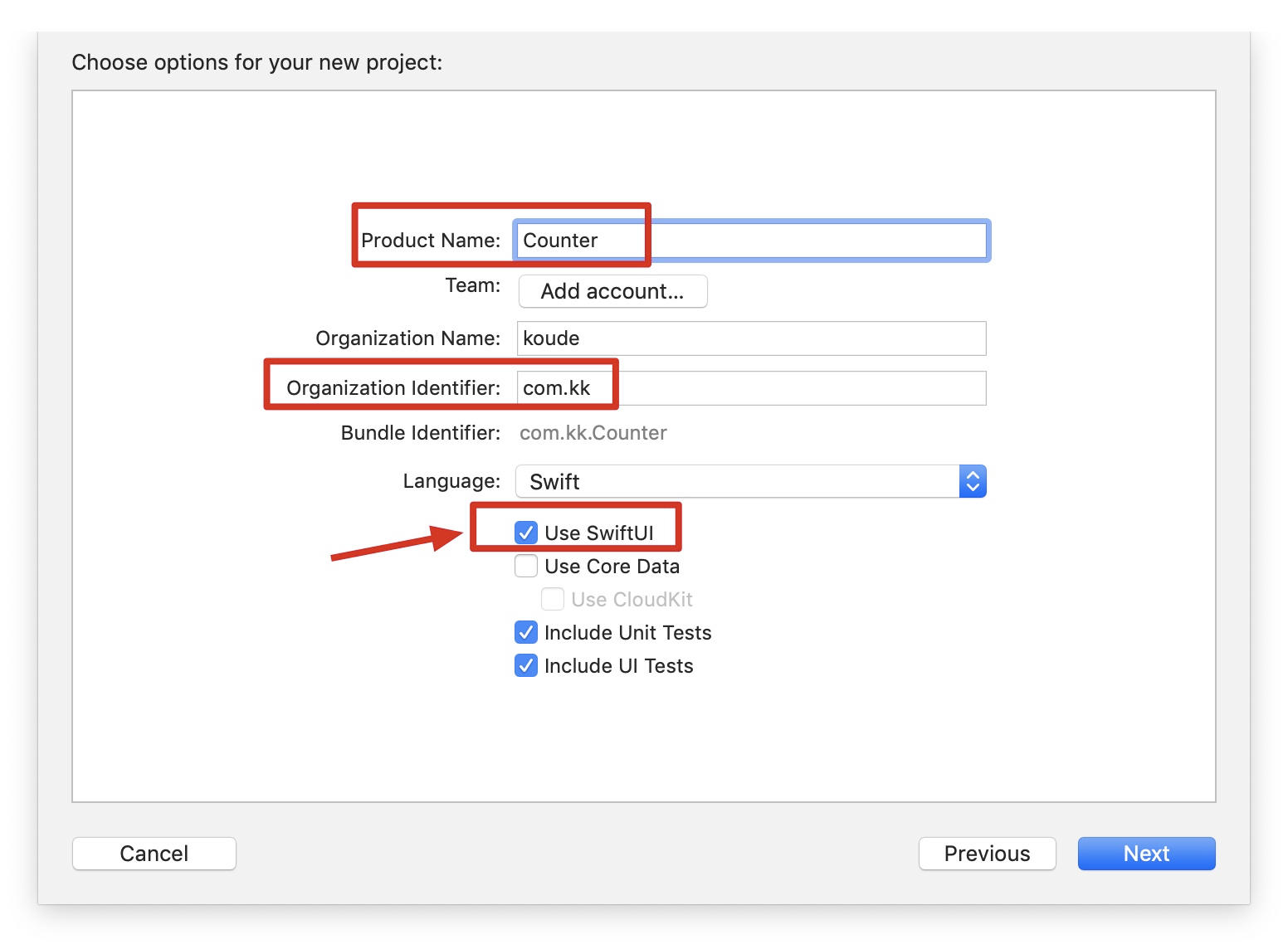The height and width of the screenshot is (949, 1288).
Task: Click the Organization Name field containing koude
Action: click(x=751, y=338)
